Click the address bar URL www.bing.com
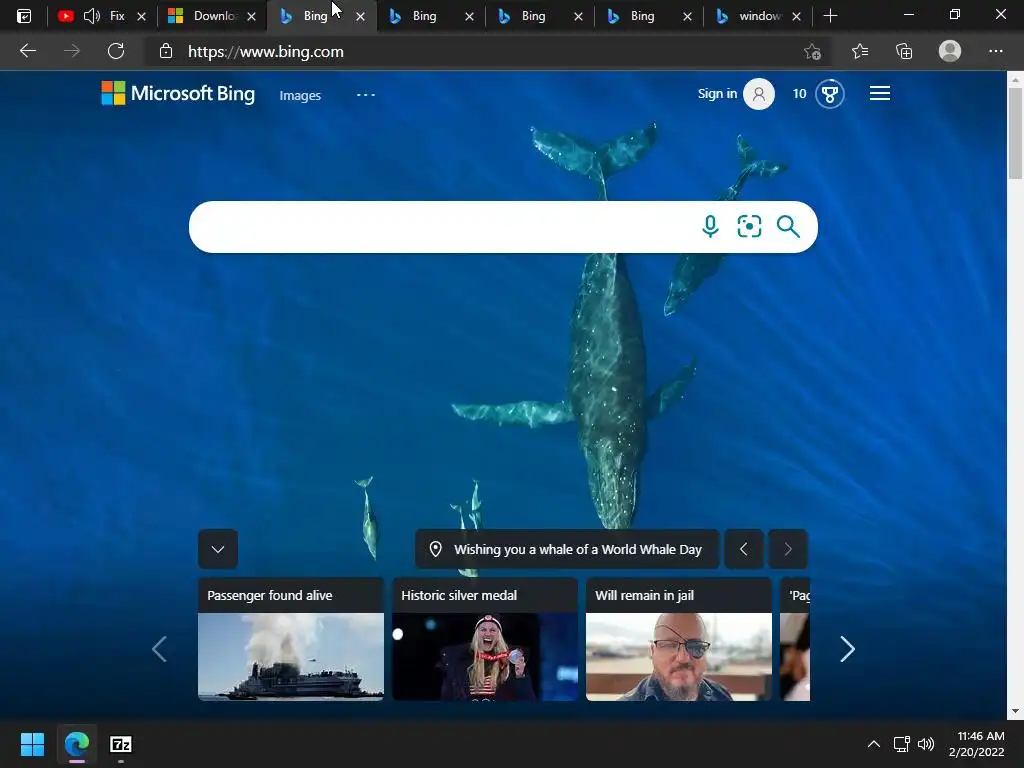The image size is (1024, 768). pos(265,52)
